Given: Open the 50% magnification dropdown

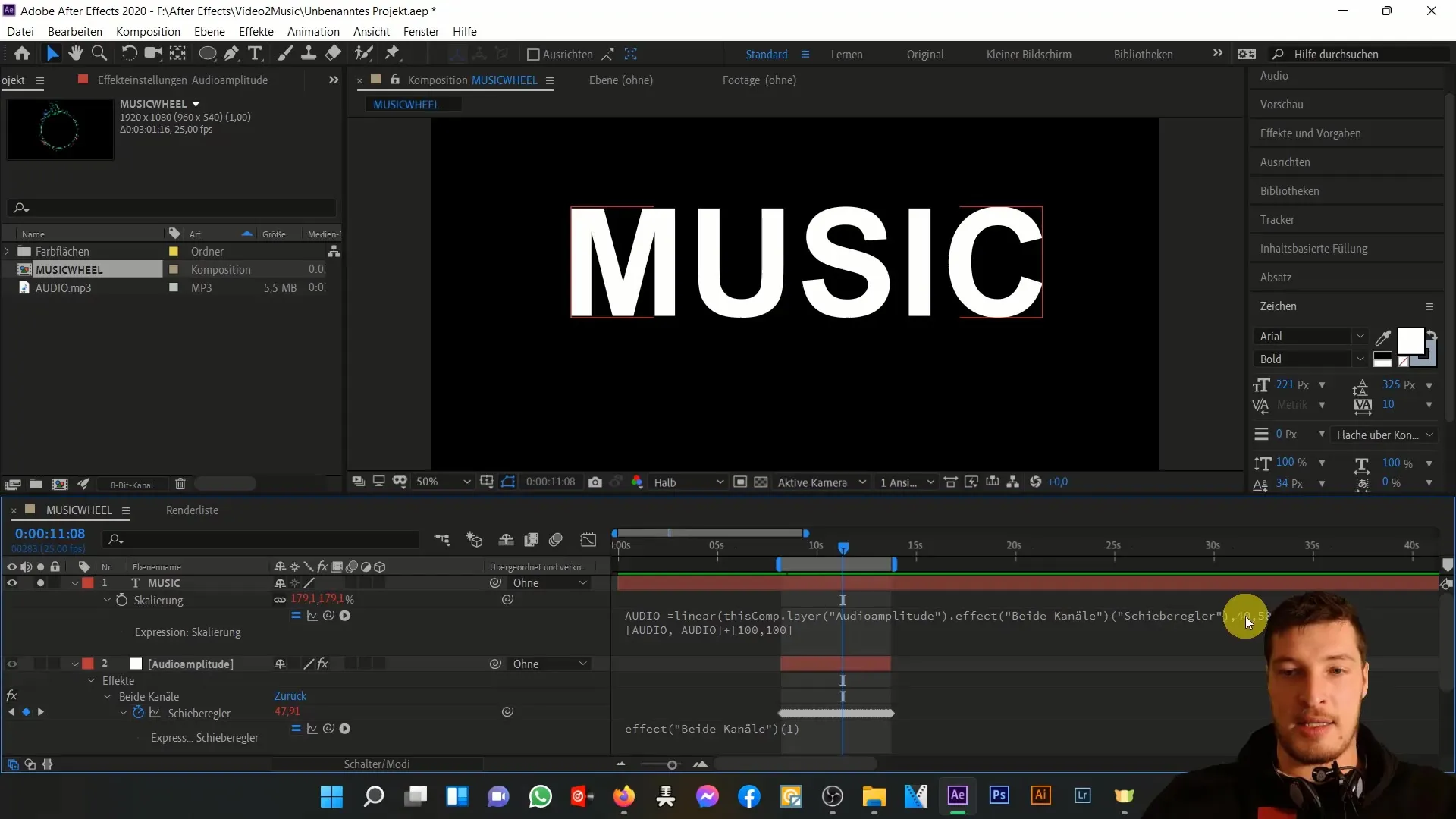Looking at the screenshot, I should pyautogui.click(x=444, y=482).
